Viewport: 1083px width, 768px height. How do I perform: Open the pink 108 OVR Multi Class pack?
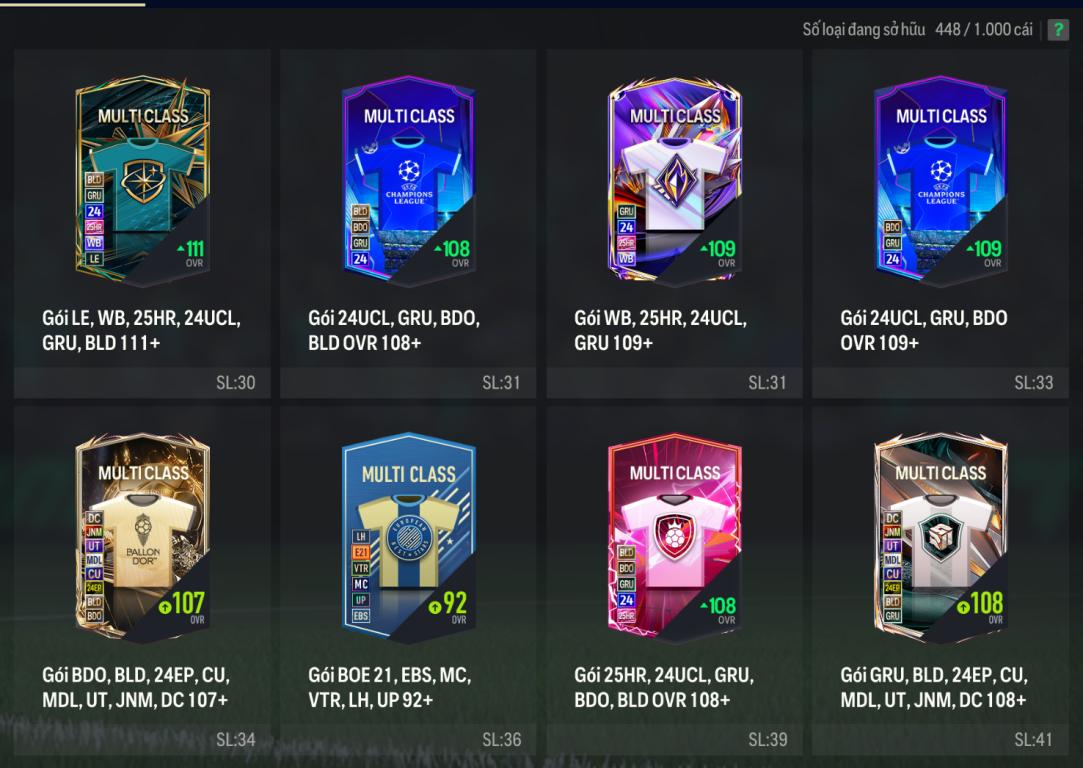[675, 539]
